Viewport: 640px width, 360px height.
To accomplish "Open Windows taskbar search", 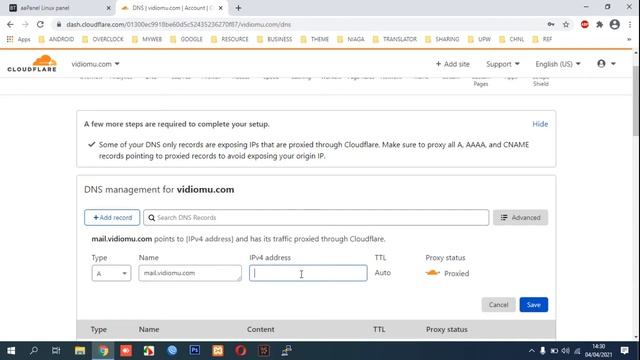I will [34, 351].
